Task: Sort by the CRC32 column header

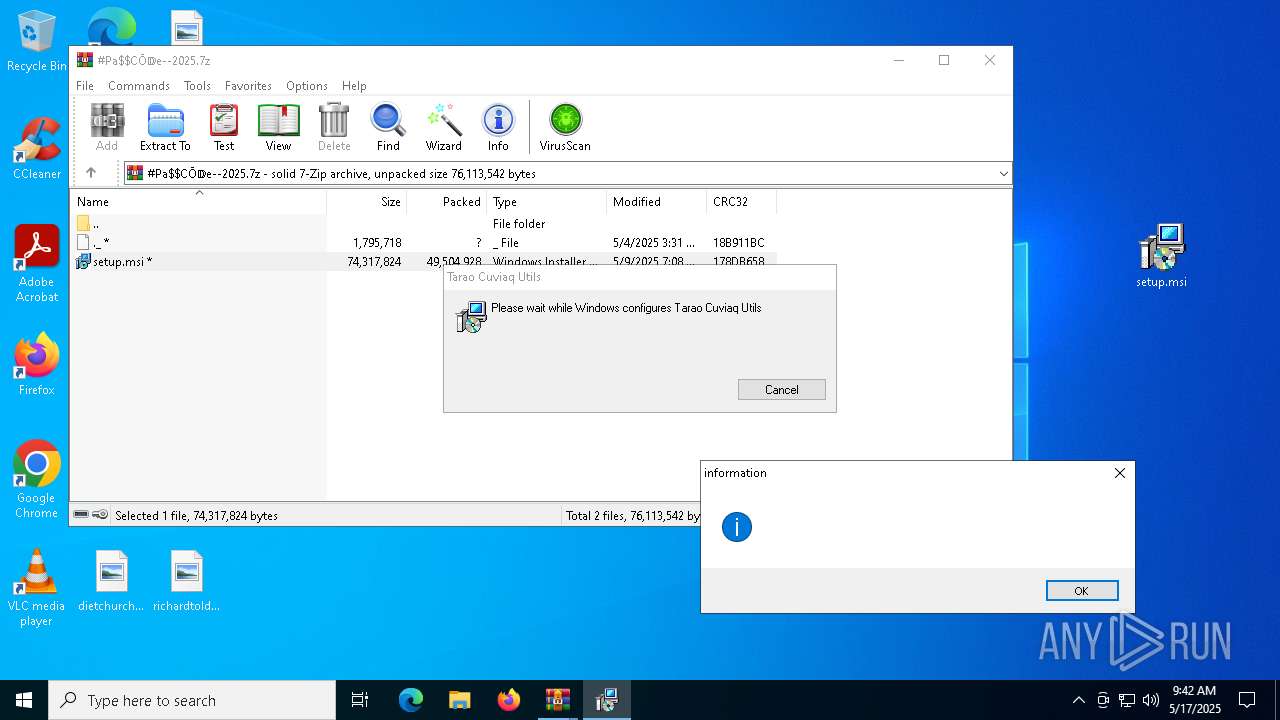Action: (741, 202)
